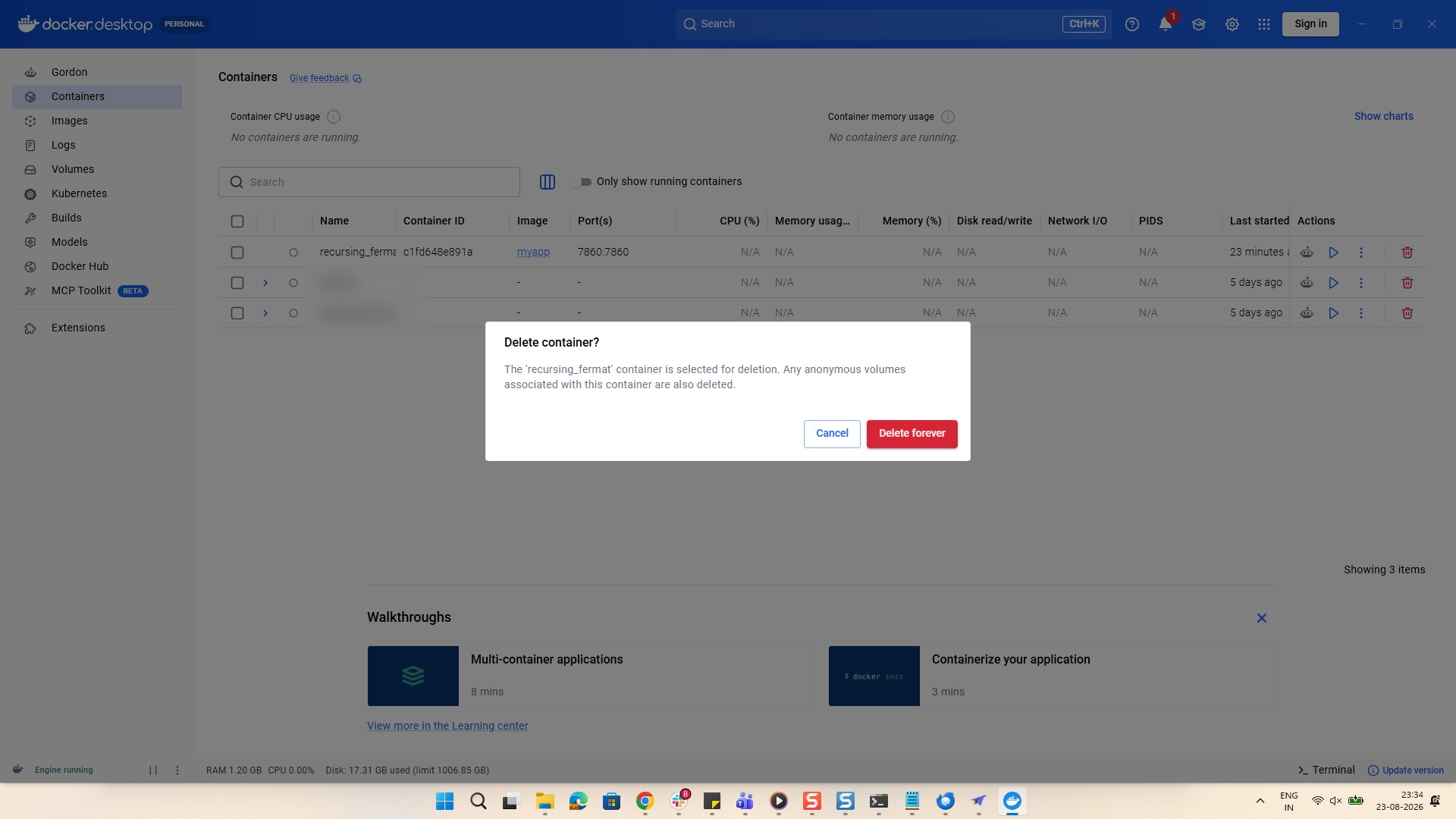Click CPU usage info icon
Image resolution: width=1456 pixels, height=819 pixels.
334,117
